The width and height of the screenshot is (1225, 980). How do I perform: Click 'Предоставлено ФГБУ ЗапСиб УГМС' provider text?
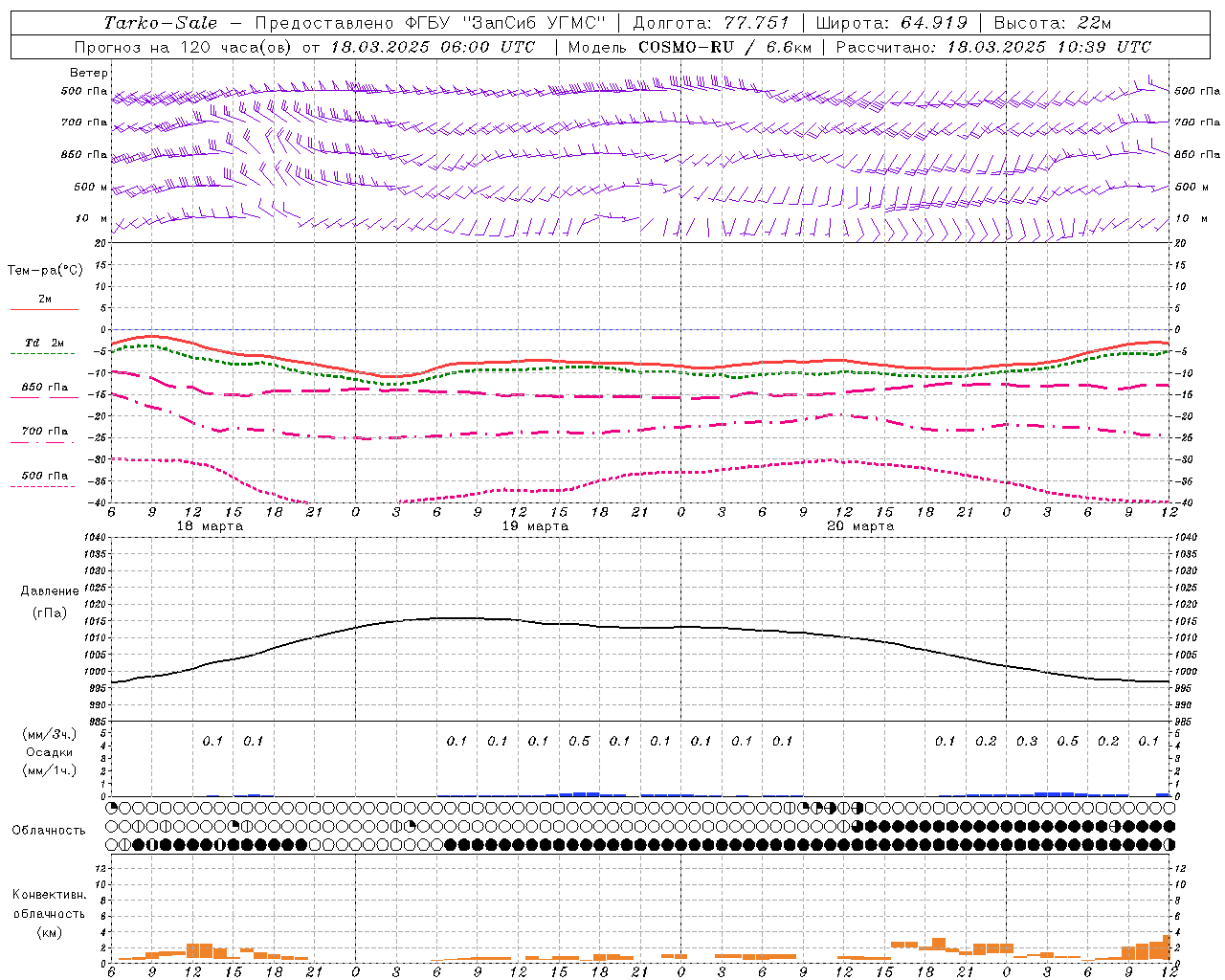click(x=431, y=23)
